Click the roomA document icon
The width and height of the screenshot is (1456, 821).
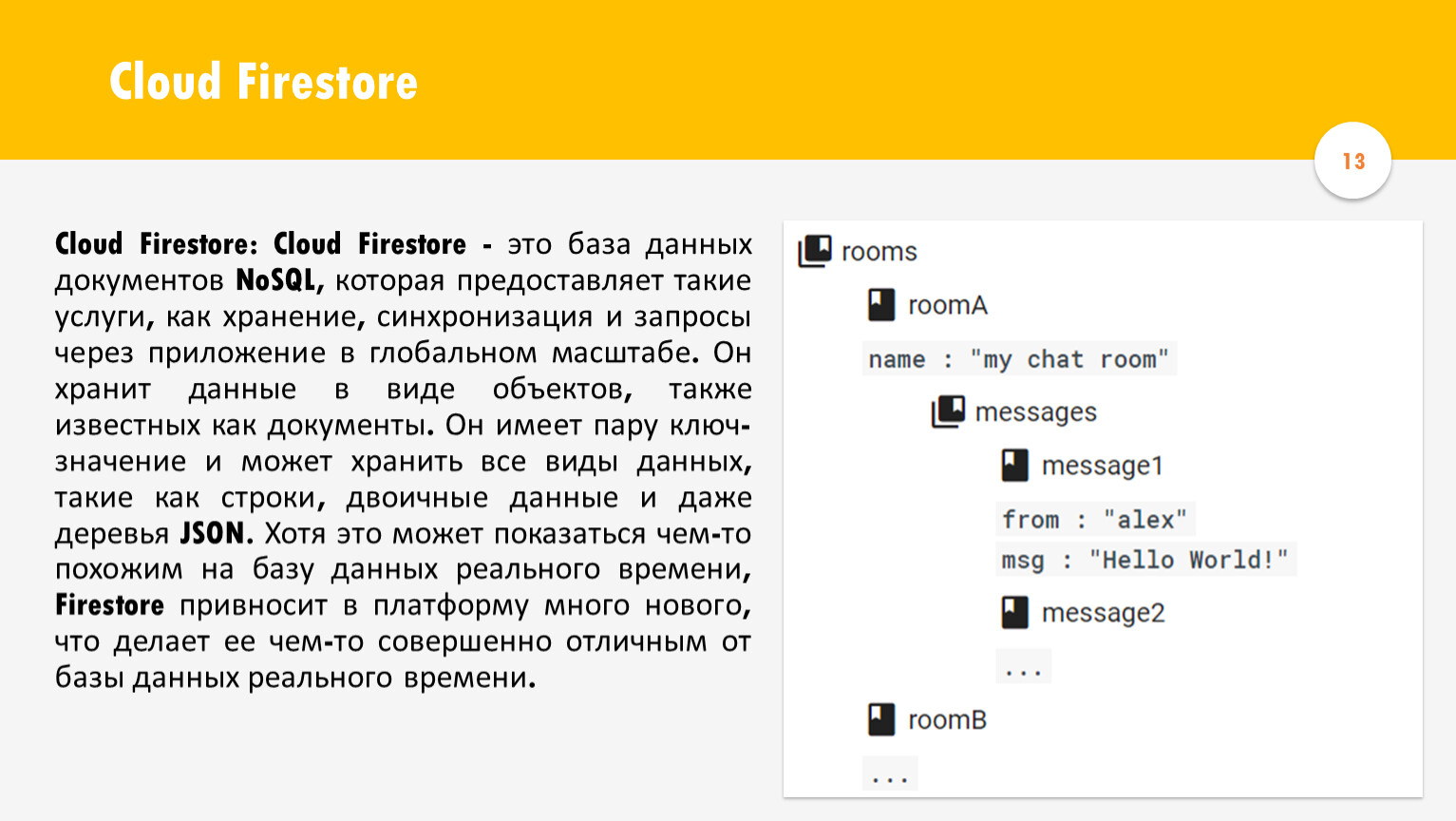tap(881, 305)
